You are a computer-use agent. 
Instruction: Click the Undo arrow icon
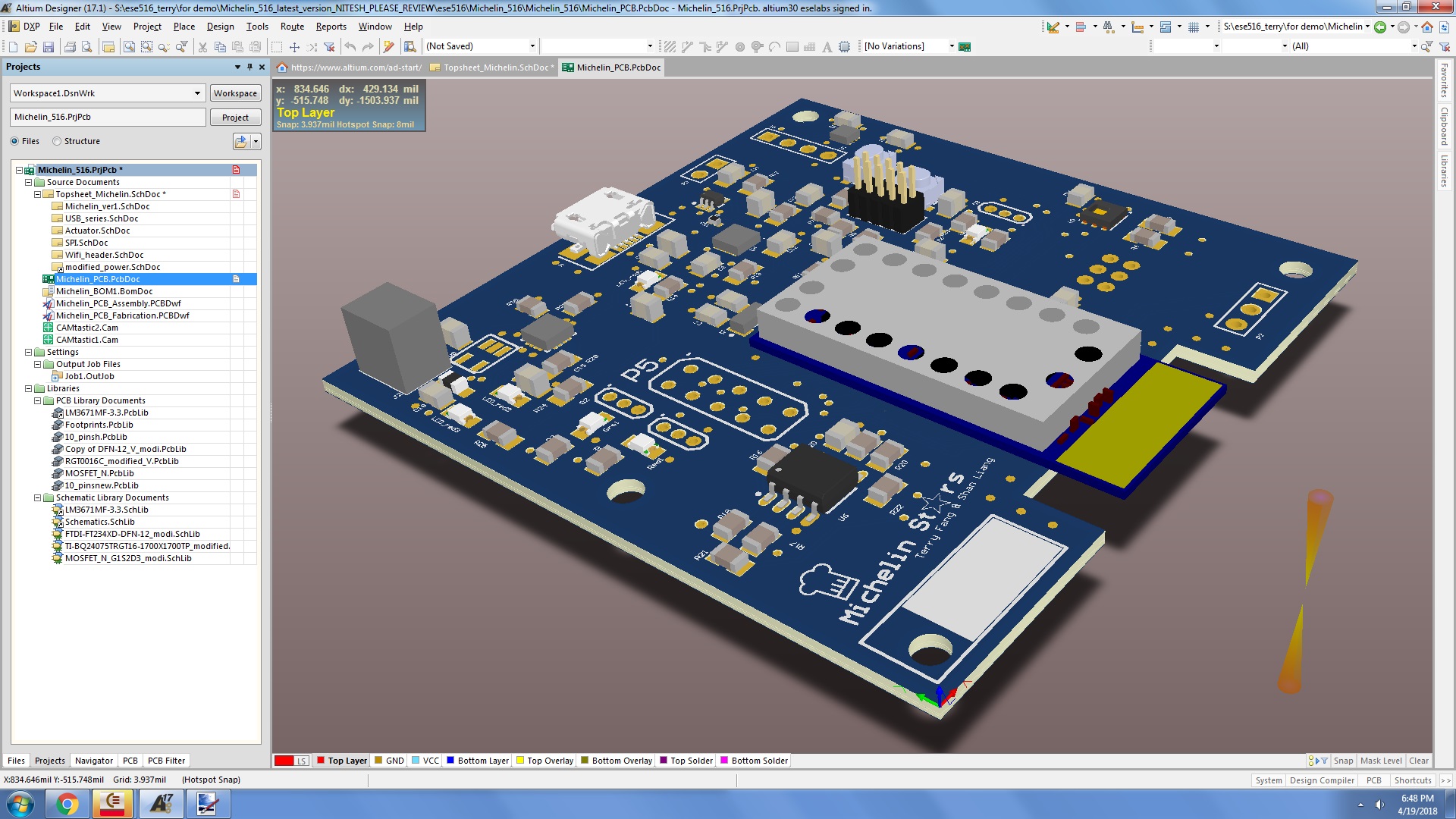pos(350,47)
